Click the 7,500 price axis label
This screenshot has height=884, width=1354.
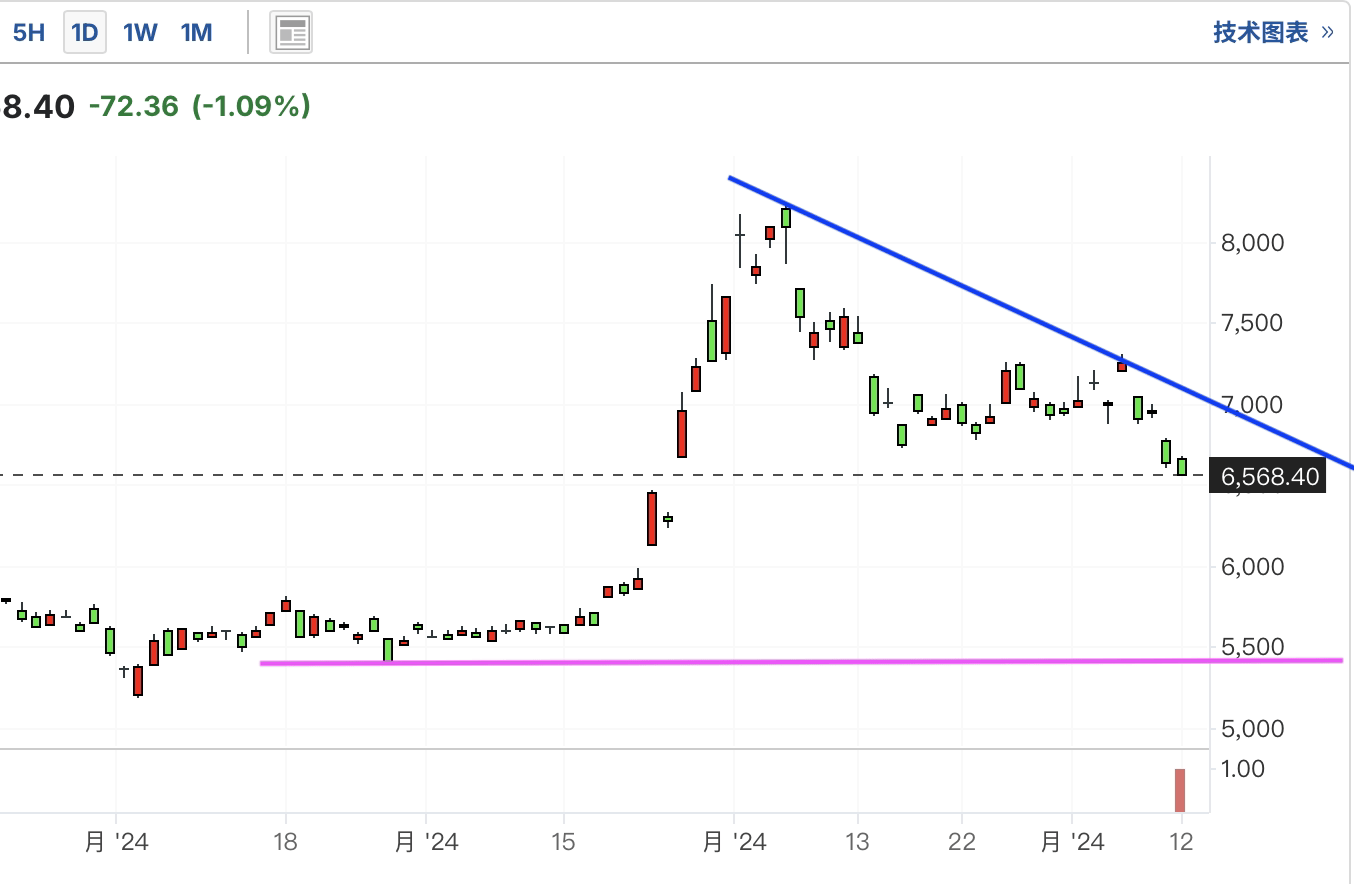coord(1252,323)
